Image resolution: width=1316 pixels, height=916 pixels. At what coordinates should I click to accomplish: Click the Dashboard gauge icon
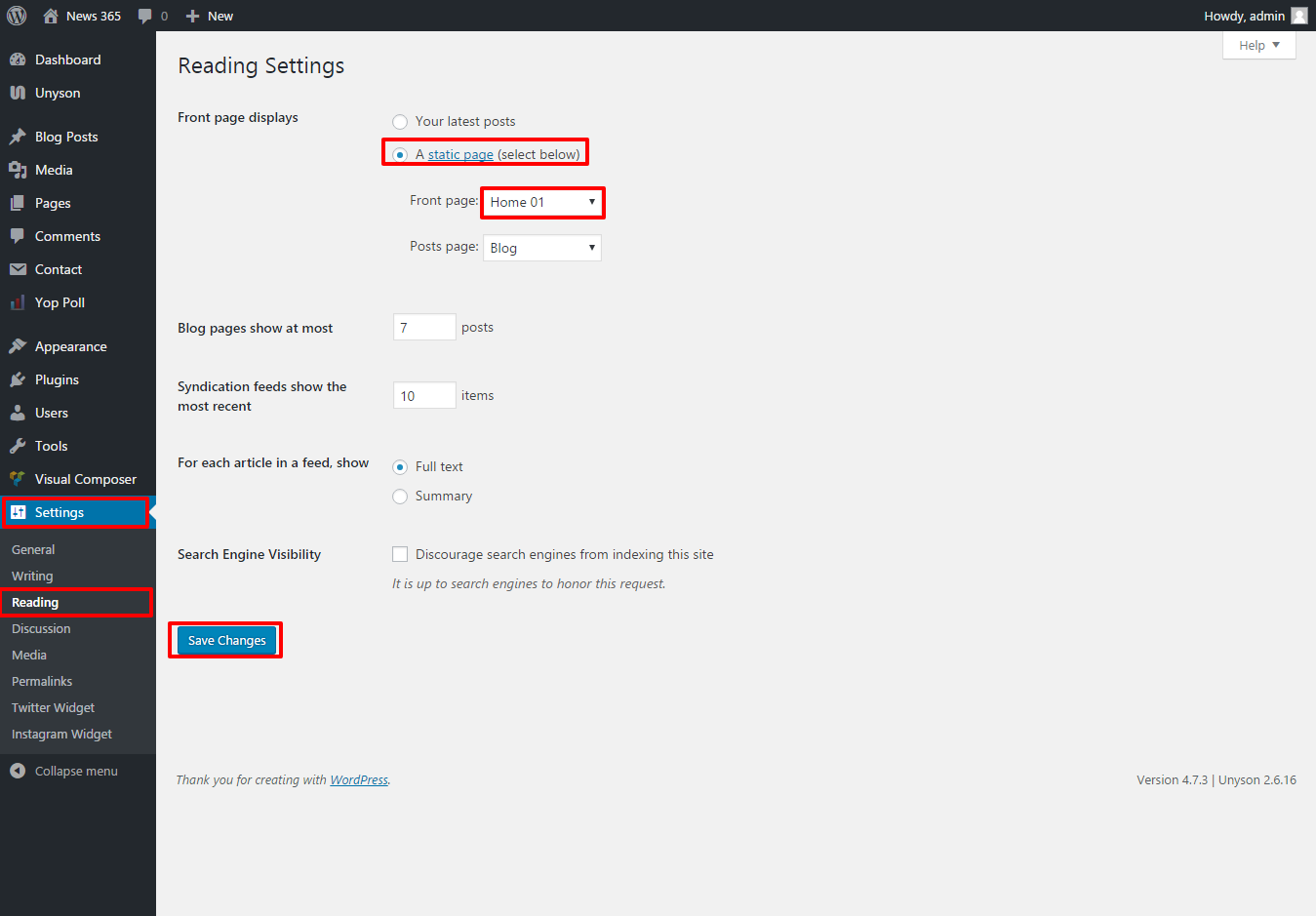coord(18,60)
